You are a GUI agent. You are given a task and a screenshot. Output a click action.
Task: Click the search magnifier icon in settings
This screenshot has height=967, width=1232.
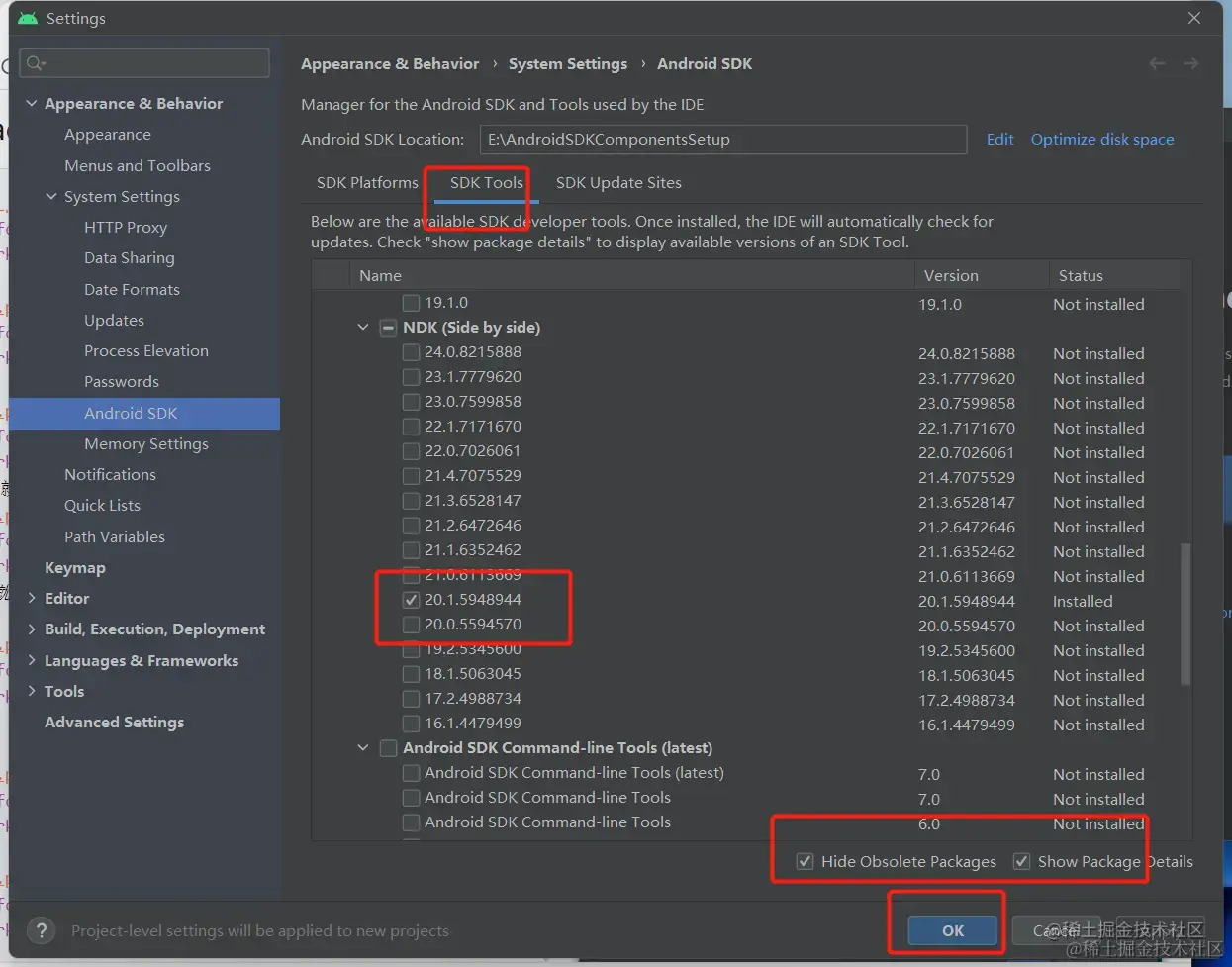36,63
